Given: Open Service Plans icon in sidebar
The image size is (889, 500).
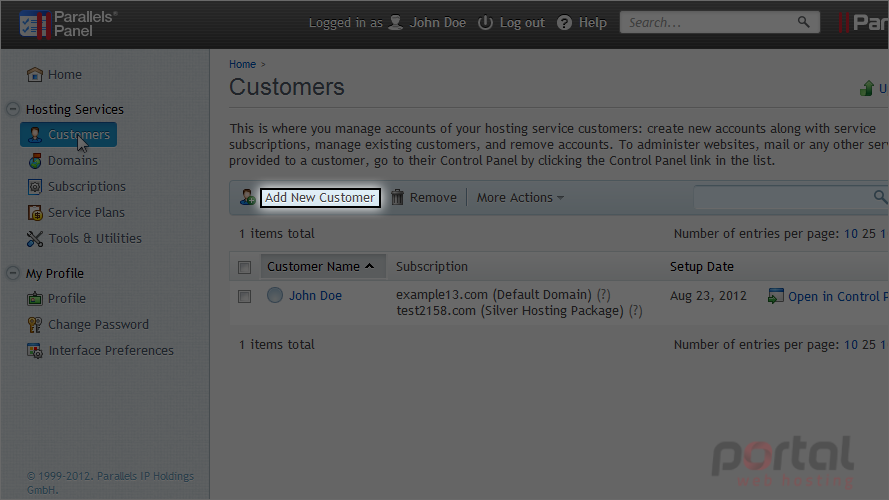Looking at the screenshot, I should click(x=35, y=213).
